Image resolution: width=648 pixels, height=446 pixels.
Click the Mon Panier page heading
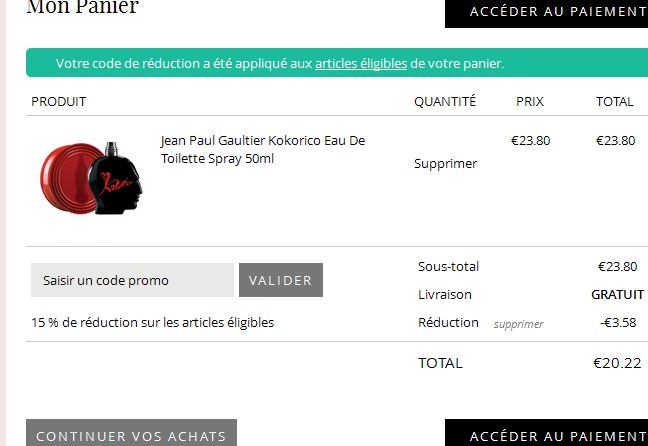coord(83,7)
